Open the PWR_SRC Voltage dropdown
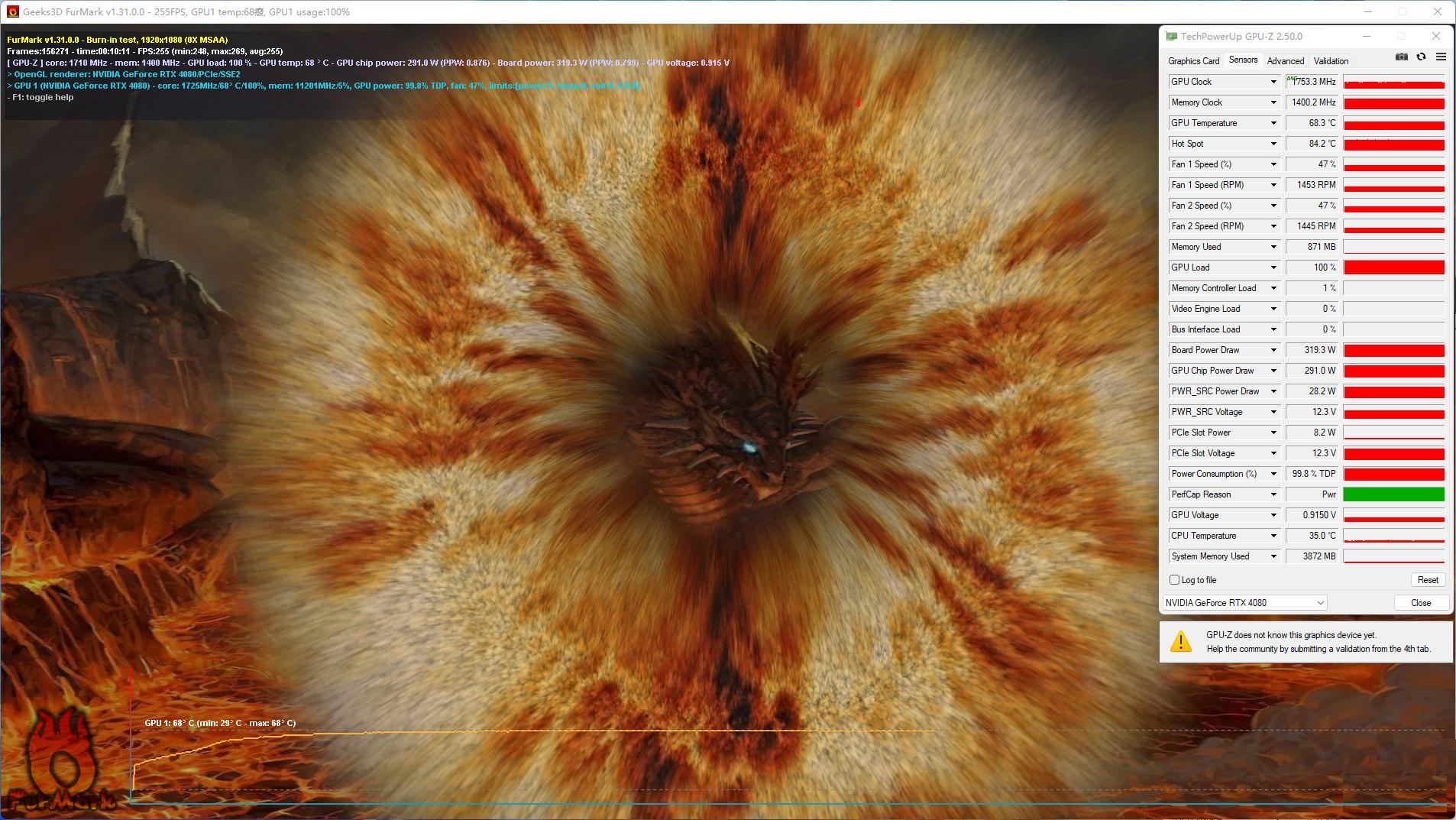 [1273, 412]
